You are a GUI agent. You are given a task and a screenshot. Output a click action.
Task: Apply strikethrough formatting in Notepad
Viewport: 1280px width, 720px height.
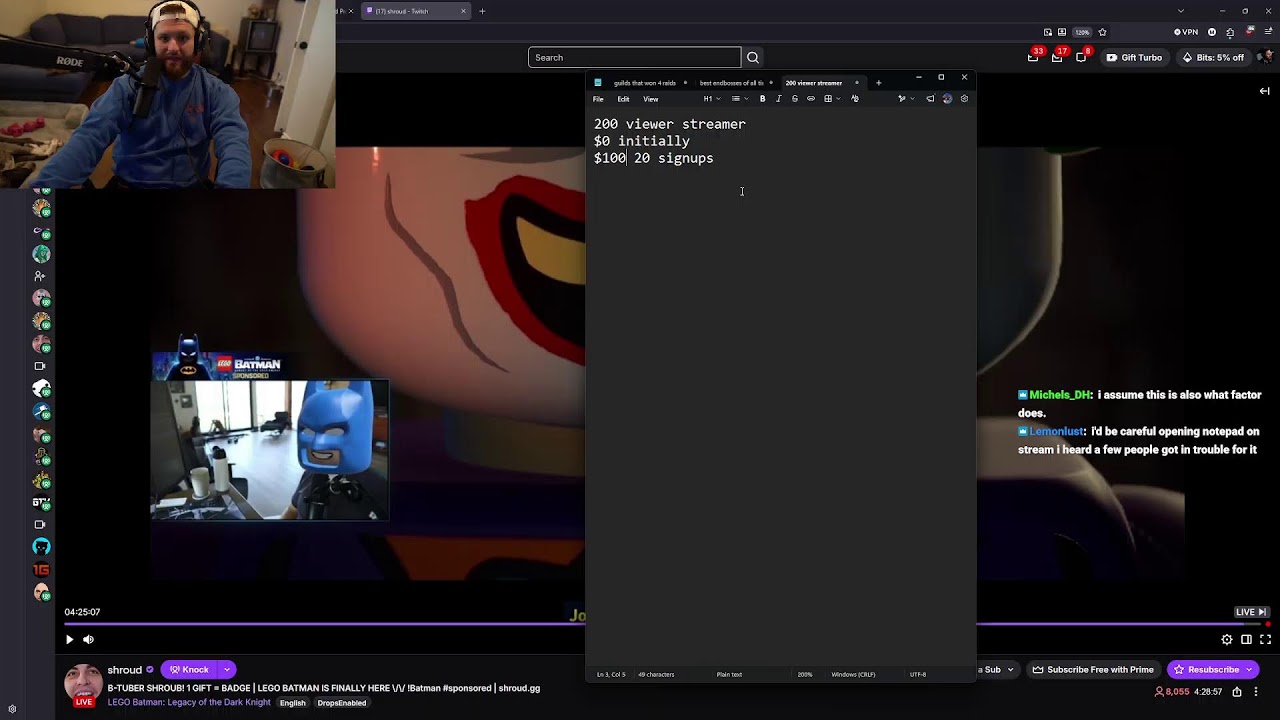tap(795, 99)
